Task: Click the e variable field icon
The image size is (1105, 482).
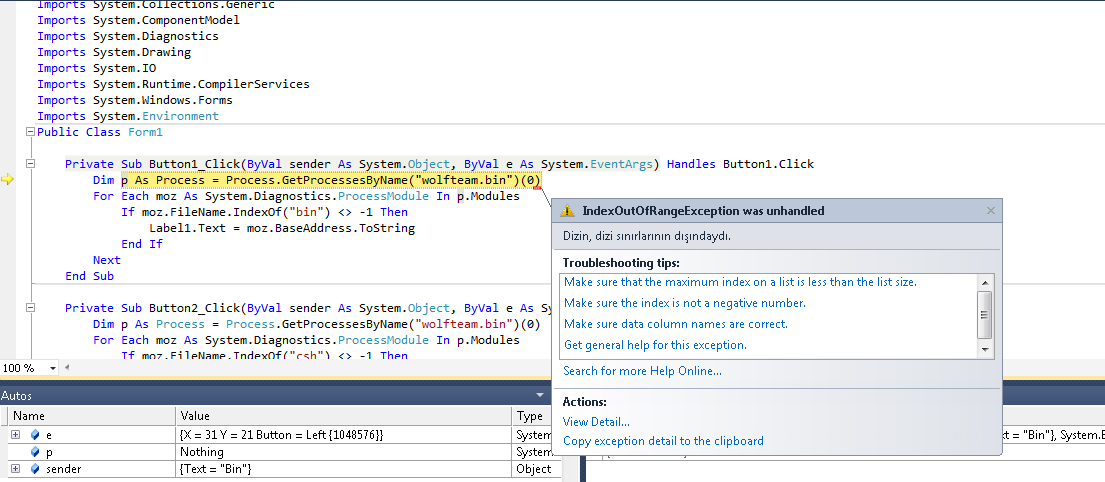Action: [x=35, y=435]
